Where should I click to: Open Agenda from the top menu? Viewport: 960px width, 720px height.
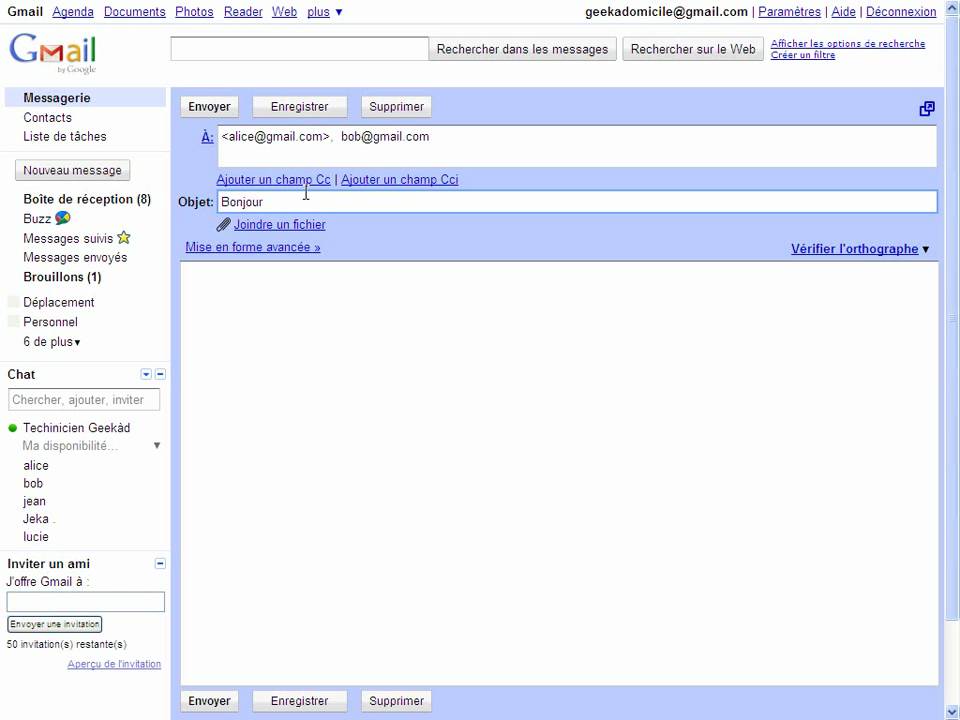point(72,12)
